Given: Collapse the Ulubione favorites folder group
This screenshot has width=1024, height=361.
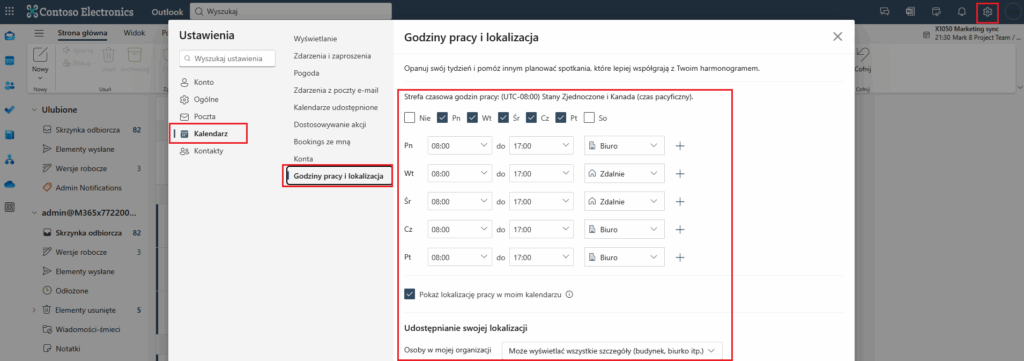Looking at the screenshot, I should [x=34, y=110].
